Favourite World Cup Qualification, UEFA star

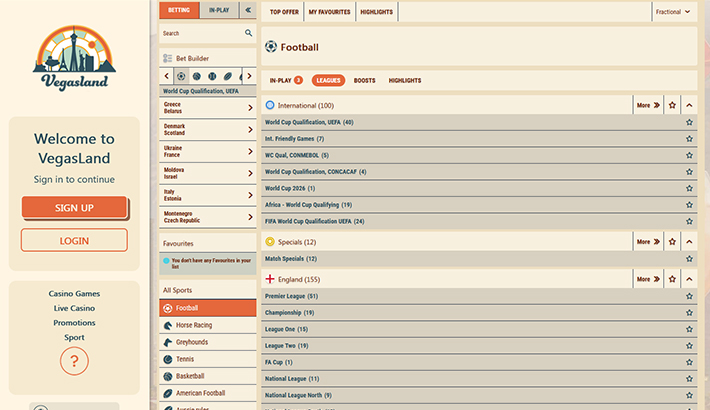[x=689, y=122]
